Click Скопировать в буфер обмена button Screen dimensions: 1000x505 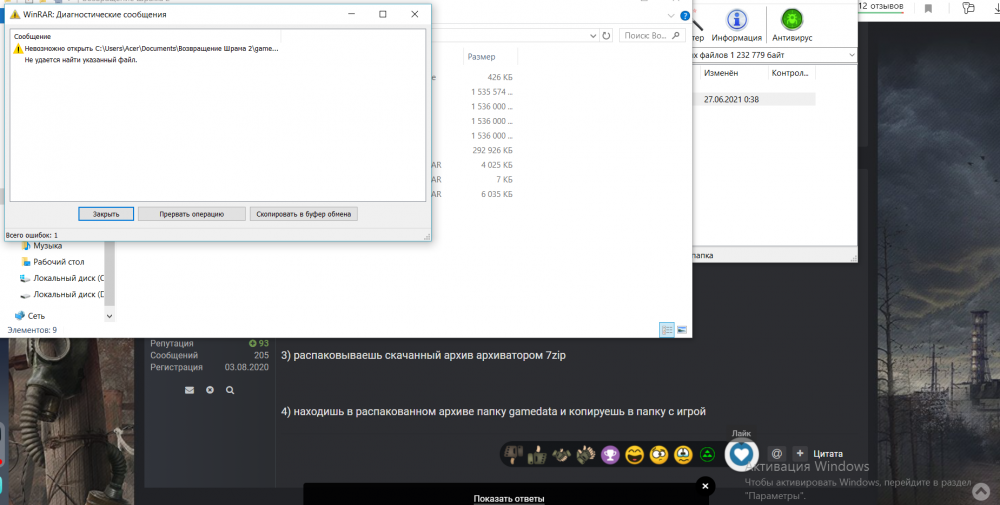tap(304, 214)
